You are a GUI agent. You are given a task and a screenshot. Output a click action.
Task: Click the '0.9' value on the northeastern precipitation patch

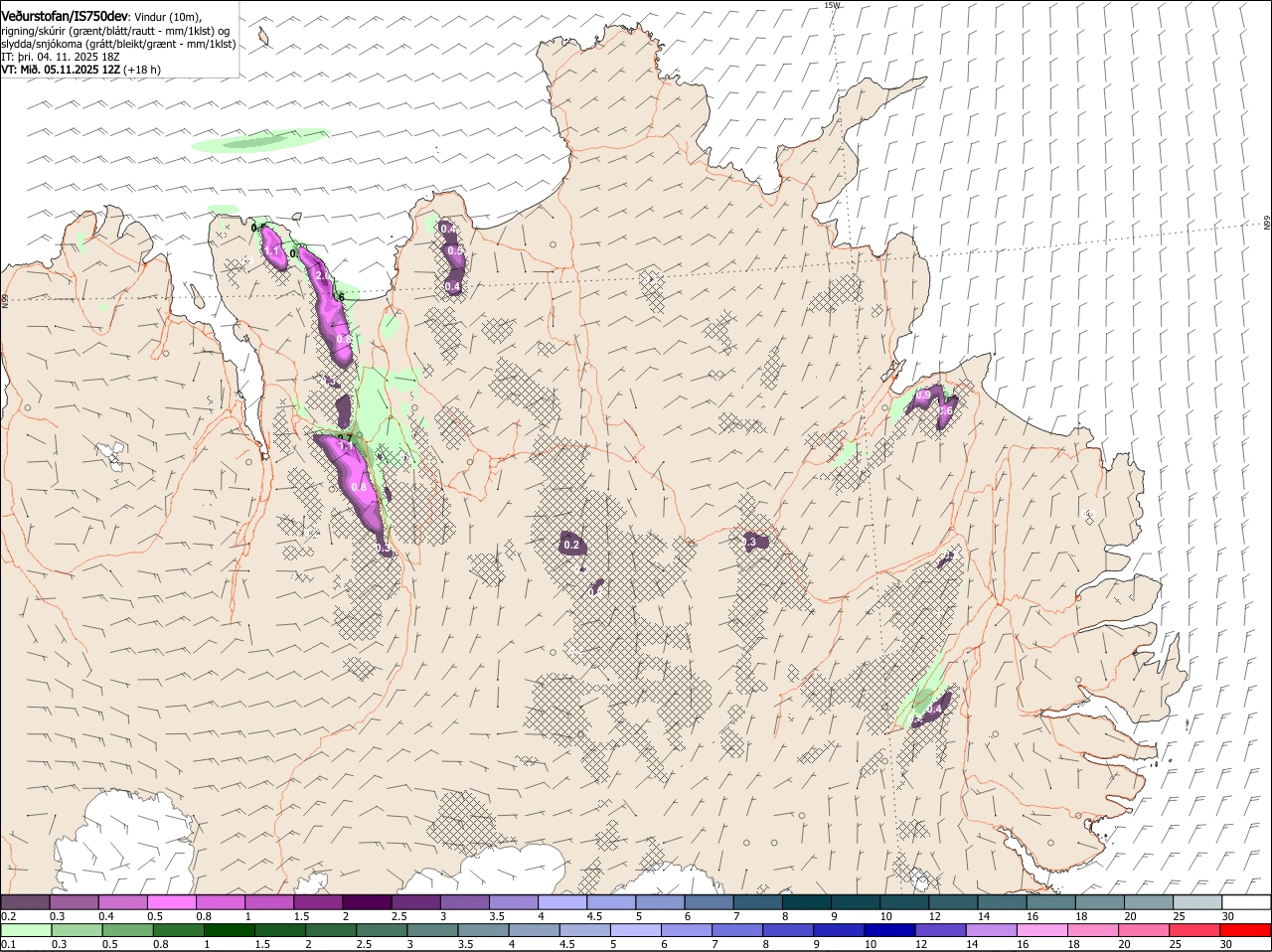point(923,396)
